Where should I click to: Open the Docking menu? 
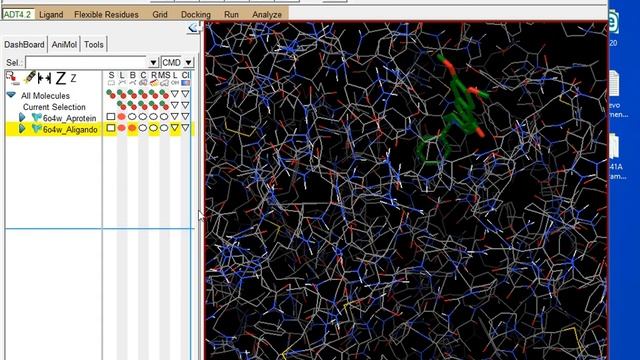[x=196, y=14]
